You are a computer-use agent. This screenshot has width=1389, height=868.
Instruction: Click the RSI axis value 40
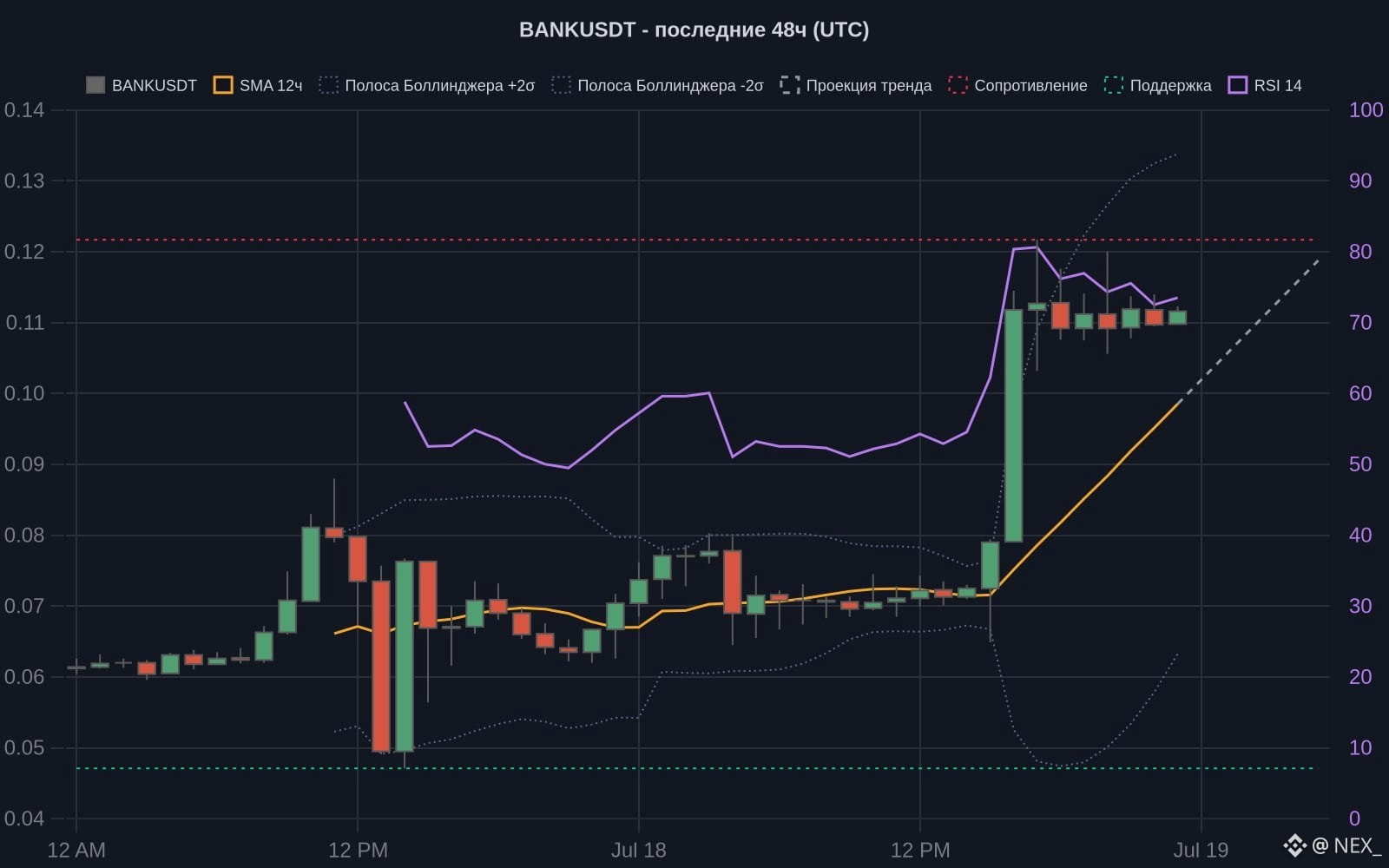coord(1360,535)
